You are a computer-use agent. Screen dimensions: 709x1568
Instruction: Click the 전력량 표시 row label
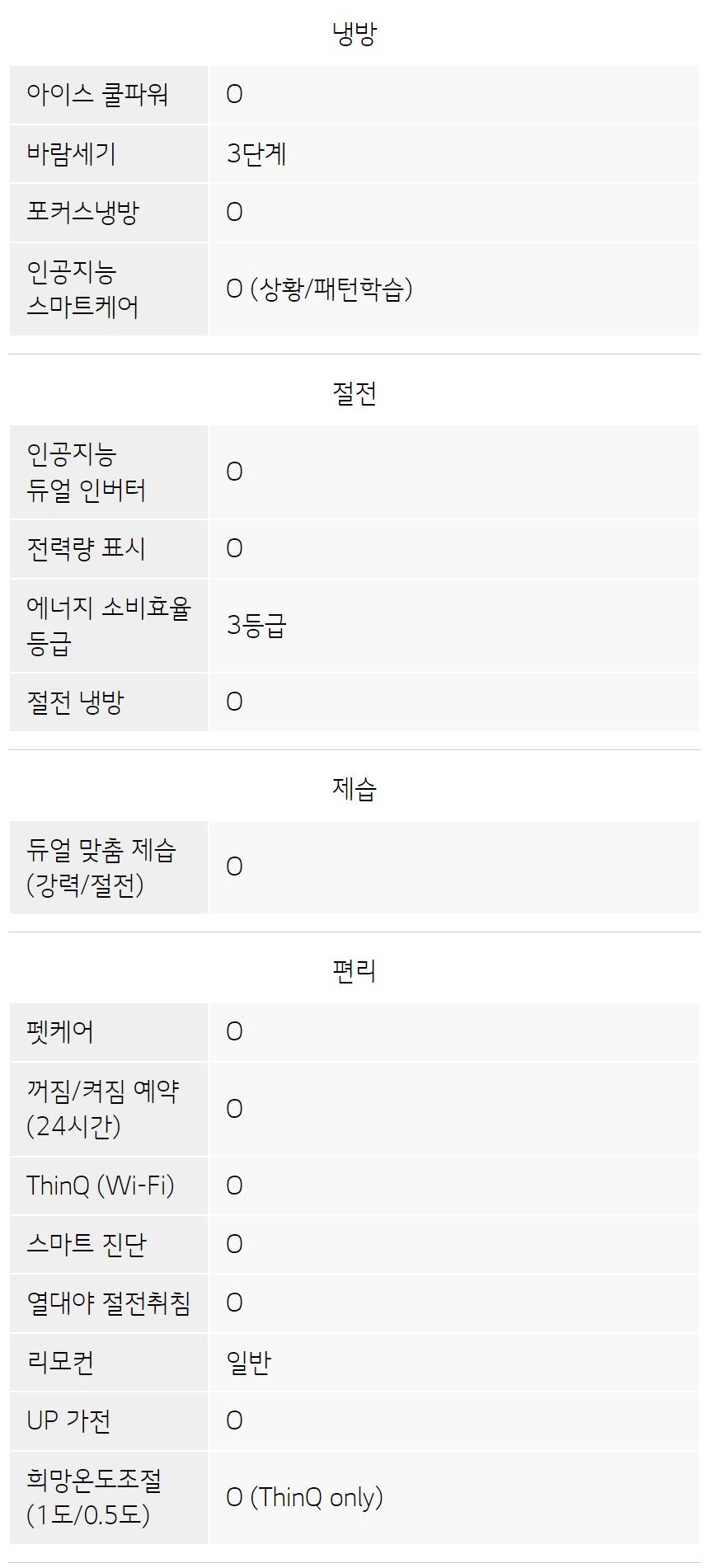[86, 549]
